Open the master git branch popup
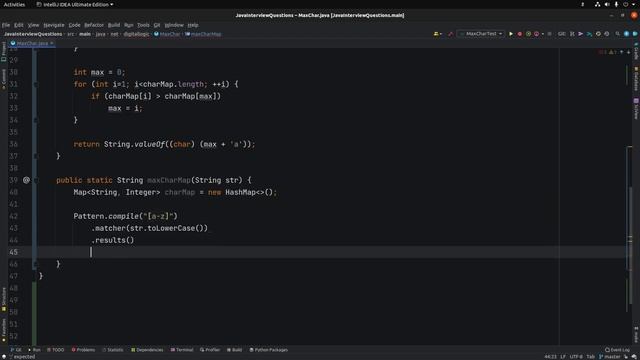The height and width of the screenshot is (360, 640). 609,357
